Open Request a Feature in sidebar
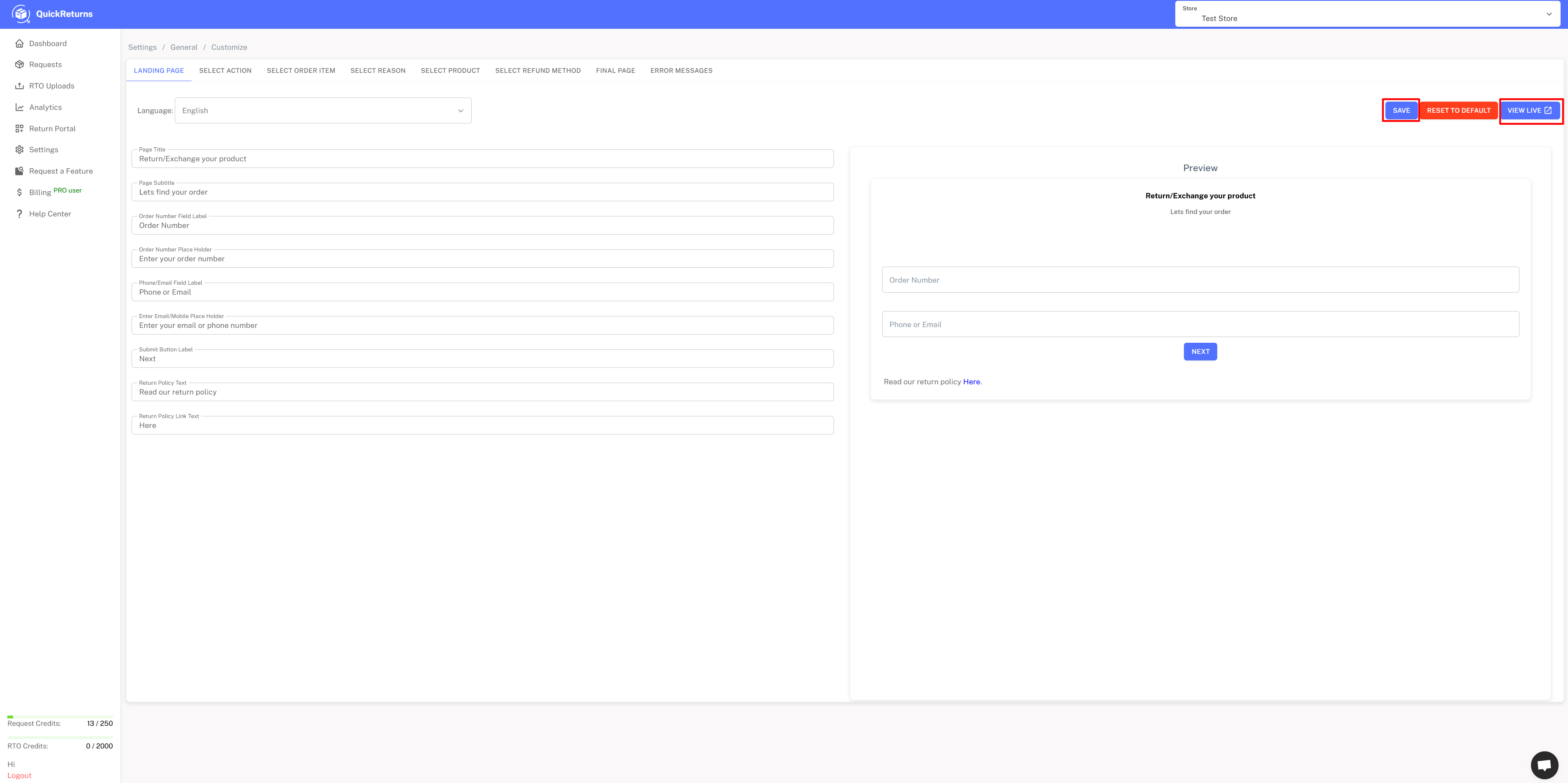 tap(61, 171)
